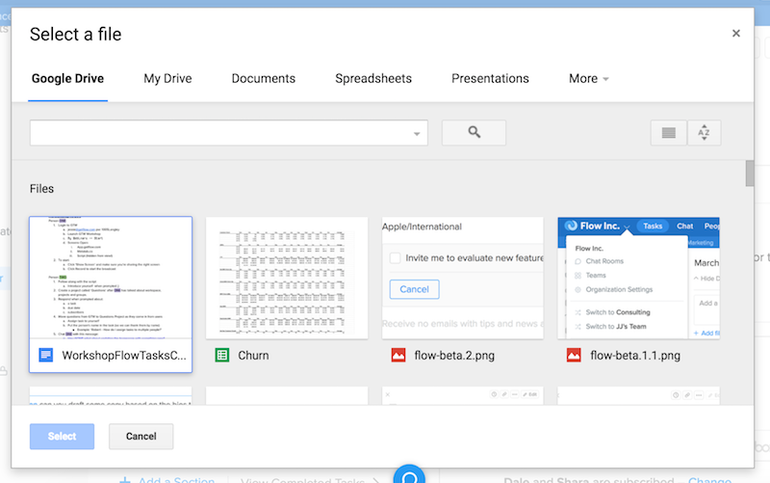Open the More tab dropdown
This screenshot has width=770, height=483.
point(588,79)
